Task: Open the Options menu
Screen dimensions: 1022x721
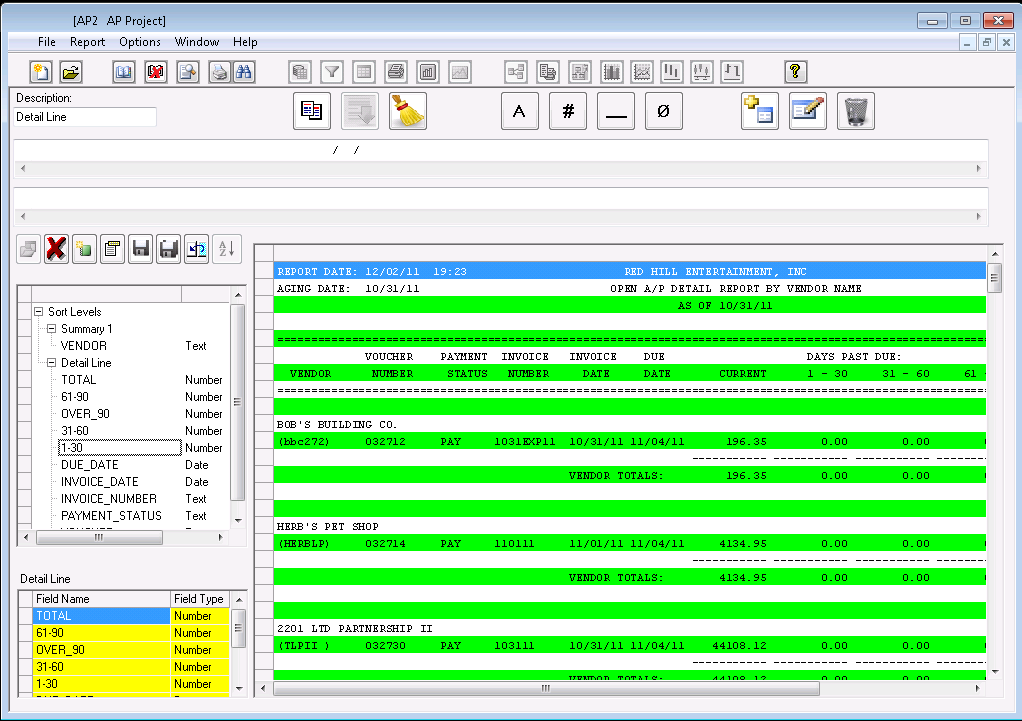Action: (x=140, y=42)
